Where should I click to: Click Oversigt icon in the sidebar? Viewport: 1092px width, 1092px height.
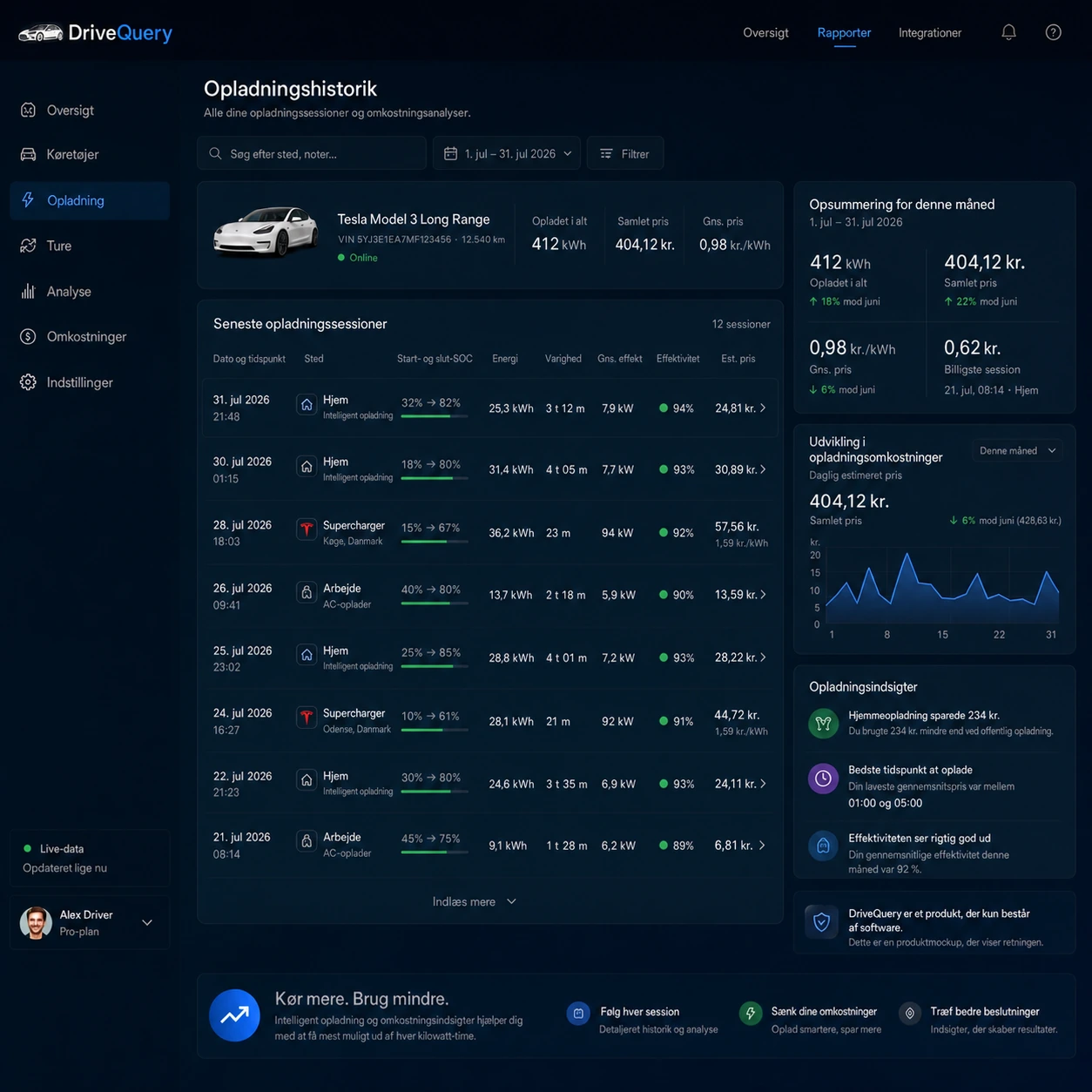click(x=29, y=111)
